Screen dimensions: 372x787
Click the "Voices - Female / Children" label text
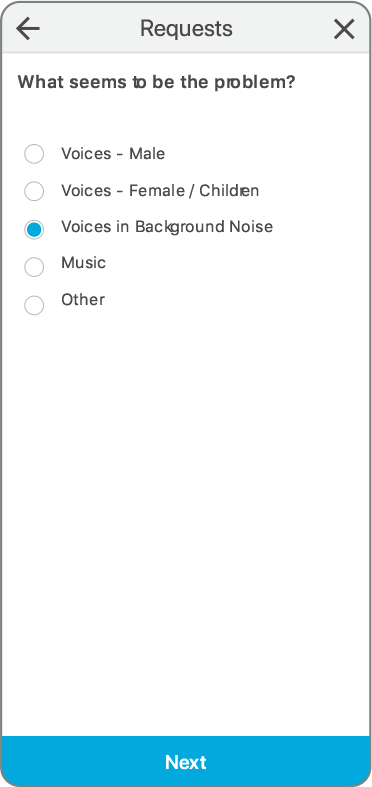point(160,191)
